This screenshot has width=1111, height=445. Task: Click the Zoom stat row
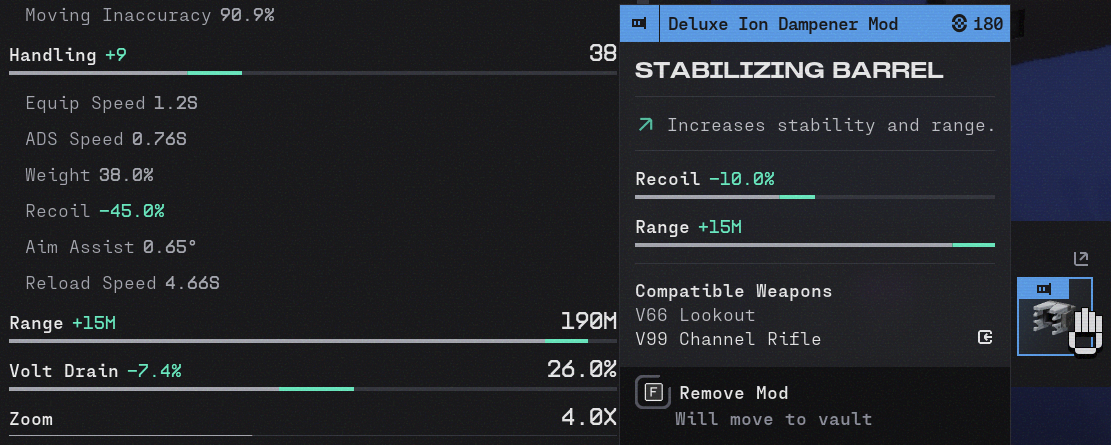[x=312, y=419]
